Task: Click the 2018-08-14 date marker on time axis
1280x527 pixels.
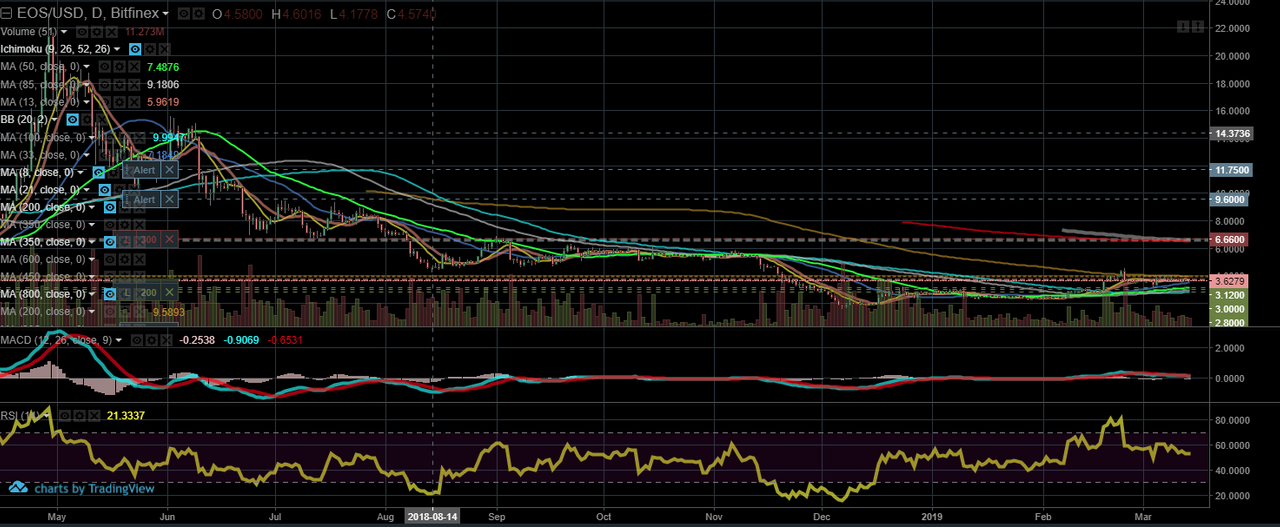Action: pyautogui.click(x=431, y=517)
